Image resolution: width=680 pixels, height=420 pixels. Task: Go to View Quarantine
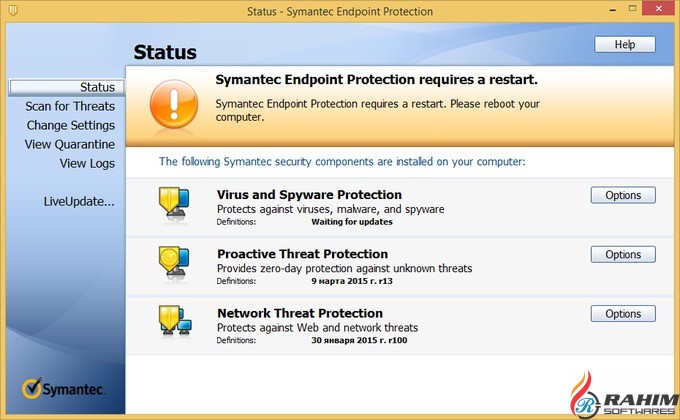[x=70, y=144]
